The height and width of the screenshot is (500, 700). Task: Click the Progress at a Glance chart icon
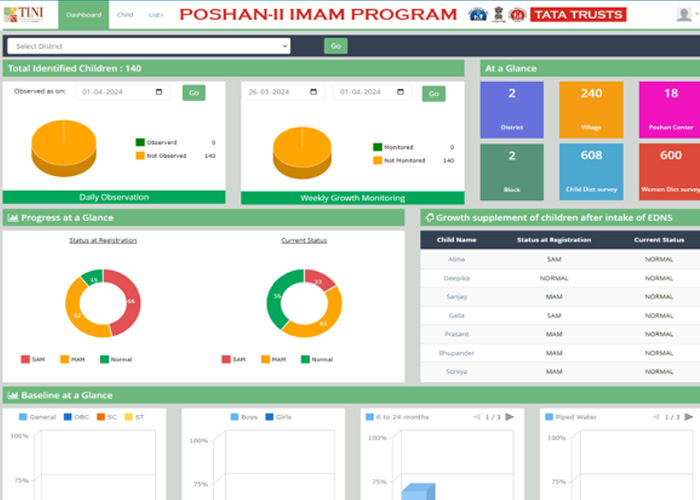[x=13, y=218]
